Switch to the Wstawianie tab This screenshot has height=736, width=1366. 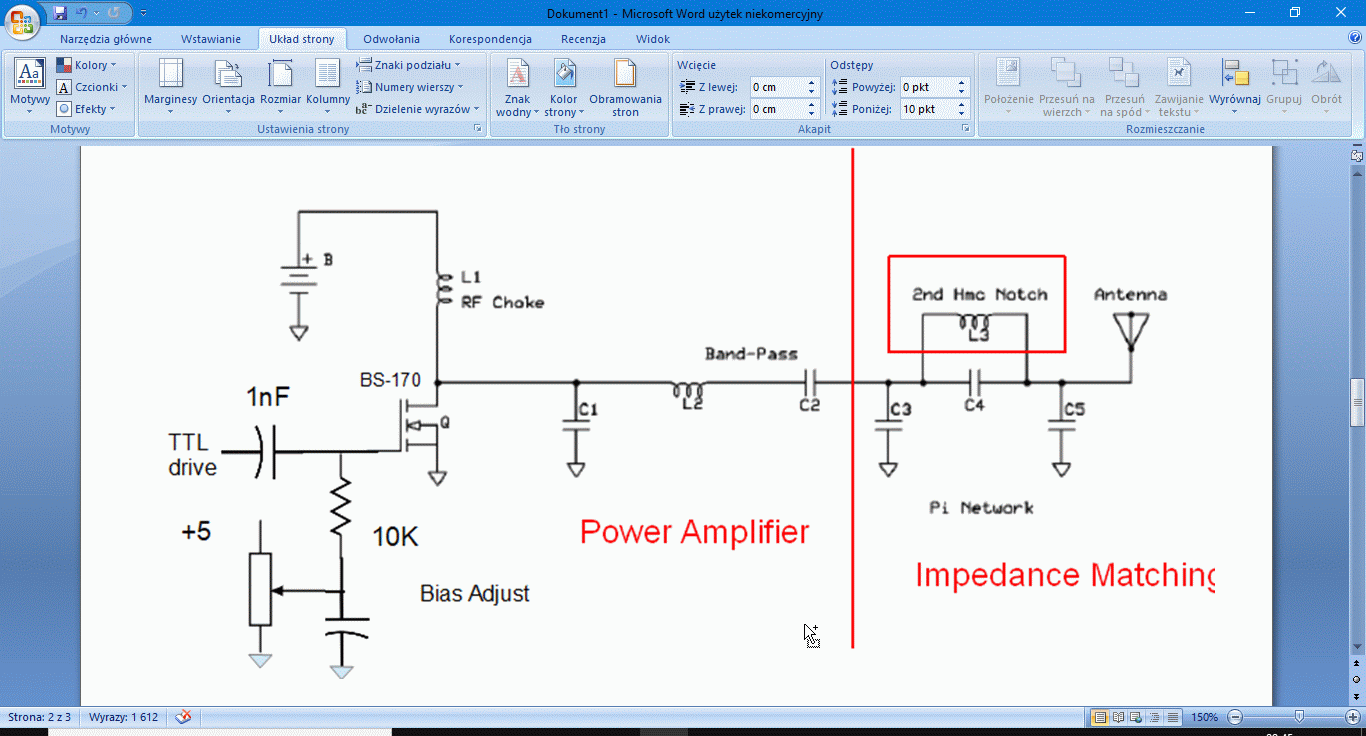pyautogui.click(x=210, y=39)
